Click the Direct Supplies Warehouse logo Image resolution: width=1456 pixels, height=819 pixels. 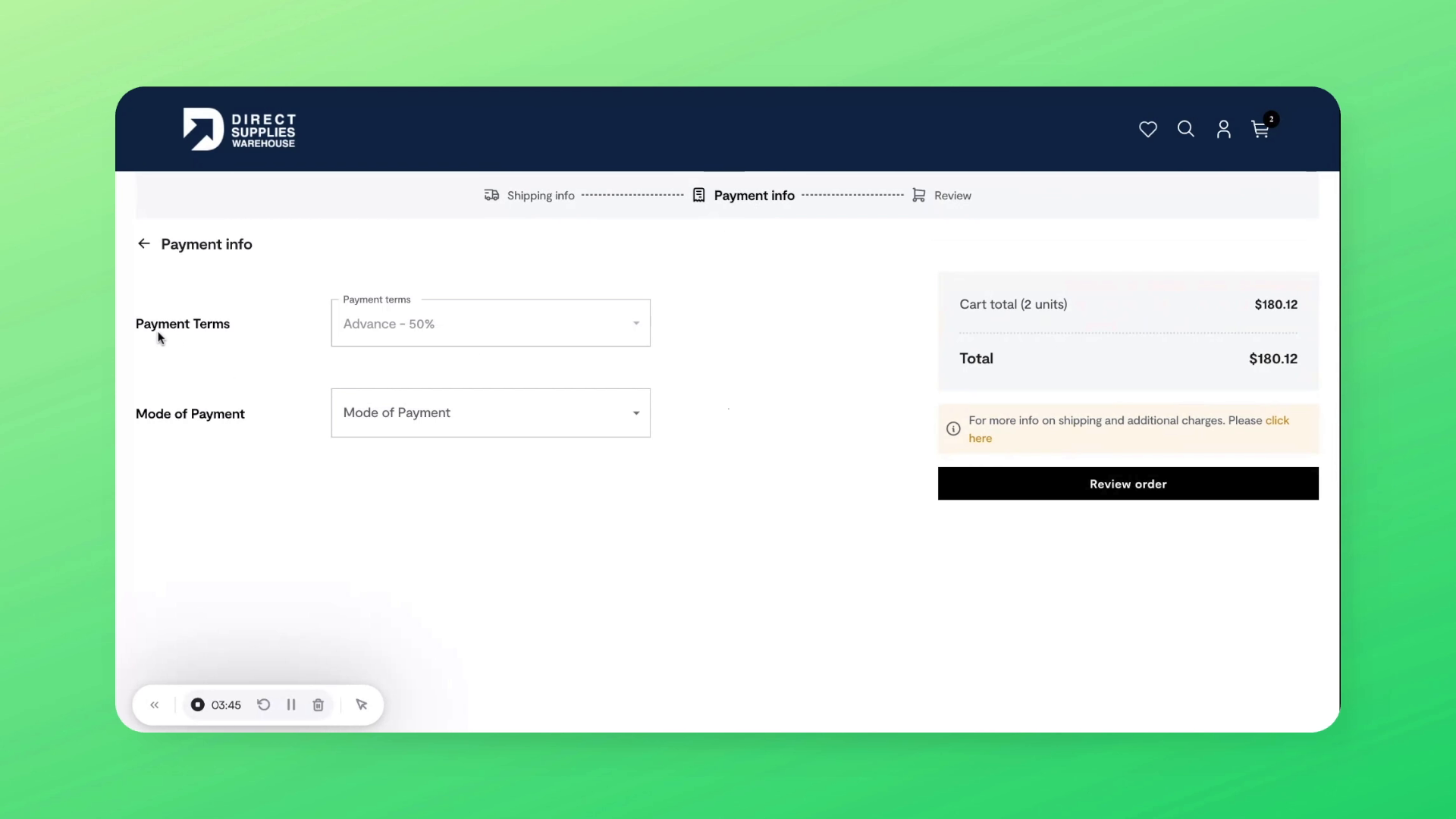click(239, 129)
